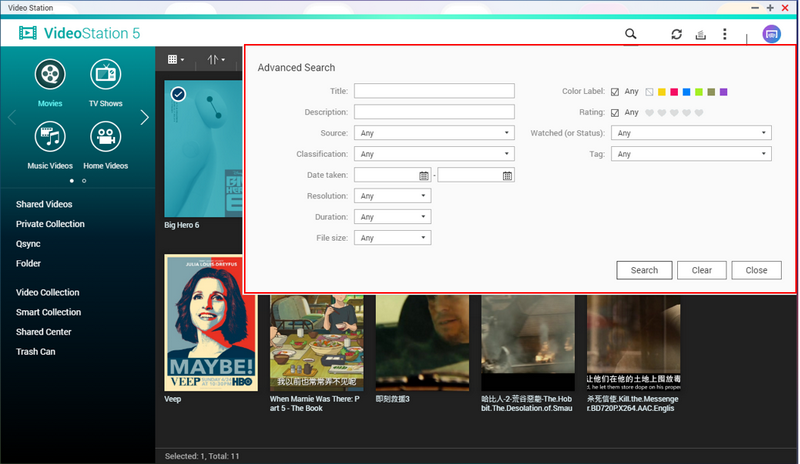The height and width of the screenshot is (464, 800).
Task: Expand the File size dropdown
Action: (392, 237)
